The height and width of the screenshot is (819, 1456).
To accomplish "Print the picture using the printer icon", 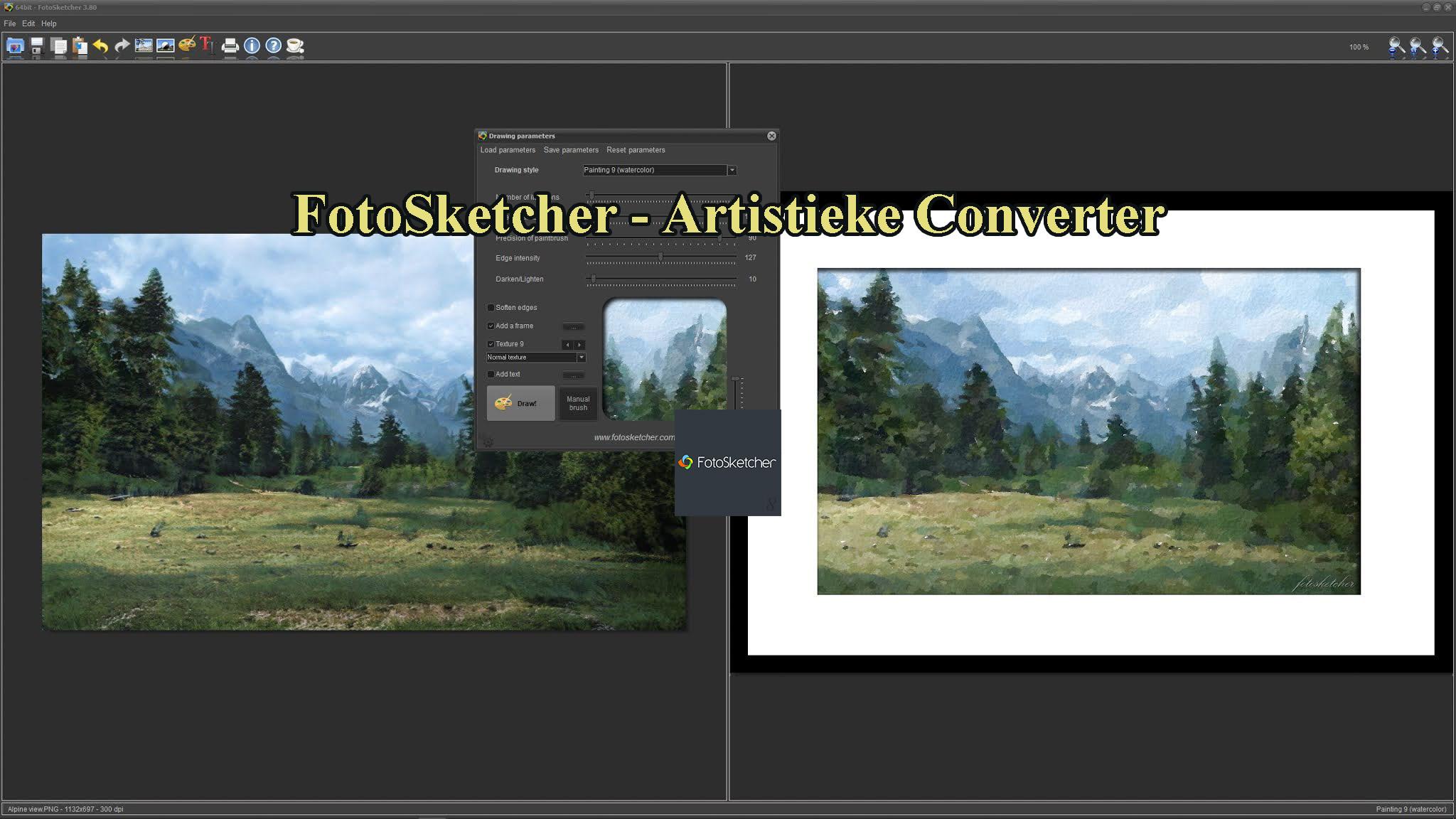I will 230,46.
